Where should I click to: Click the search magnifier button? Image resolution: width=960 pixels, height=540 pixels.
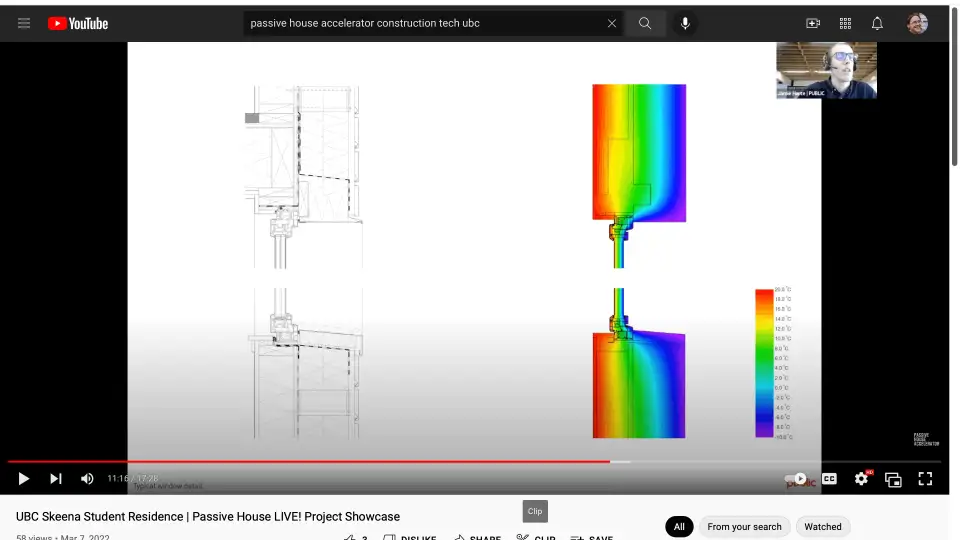point(645,23)
